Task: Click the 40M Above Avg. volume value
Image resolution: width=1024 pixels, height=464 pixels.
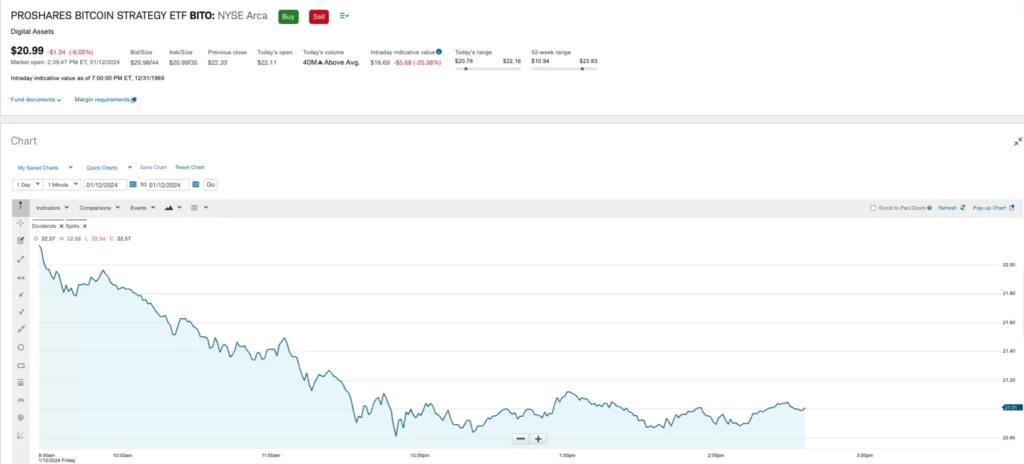Action: [x=331, y=63]
